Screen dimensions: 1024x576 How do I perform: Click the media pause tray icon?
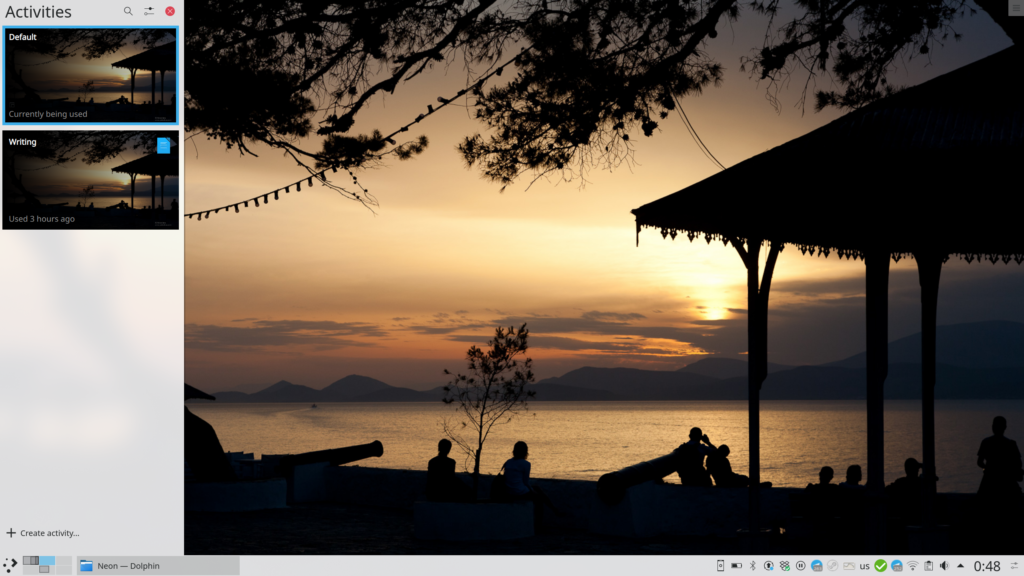click(x=801, y=566)
